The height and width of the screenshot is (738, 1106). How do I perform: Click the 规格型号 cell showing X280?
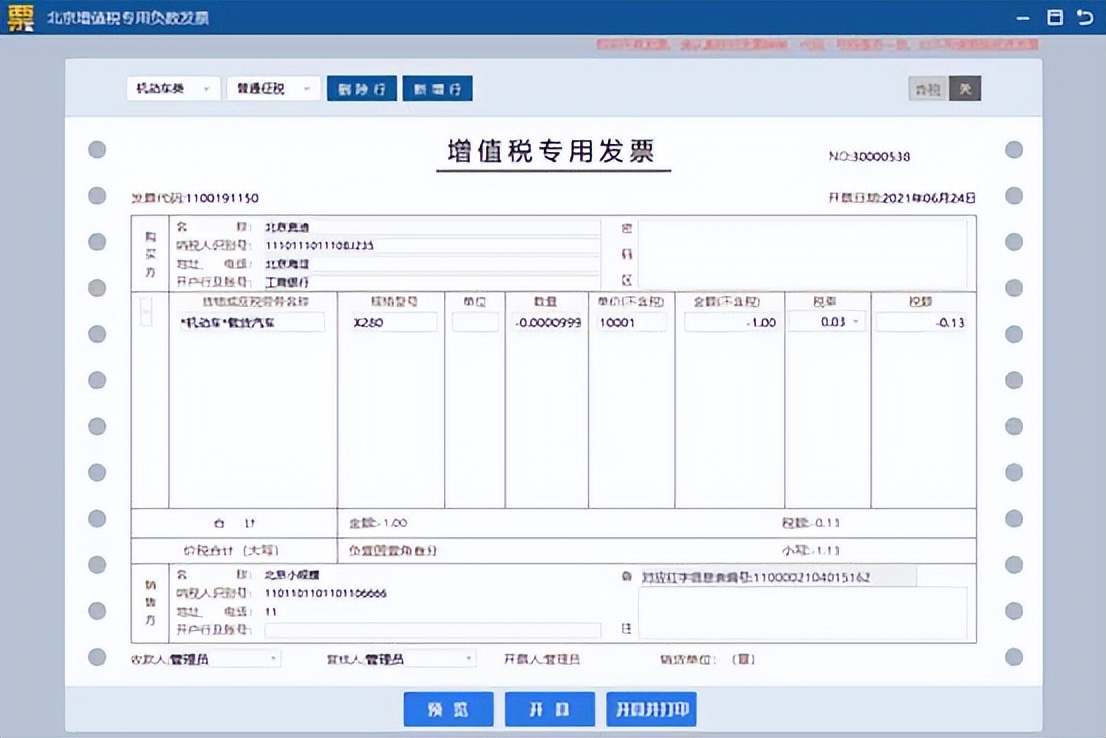point(394,322)
